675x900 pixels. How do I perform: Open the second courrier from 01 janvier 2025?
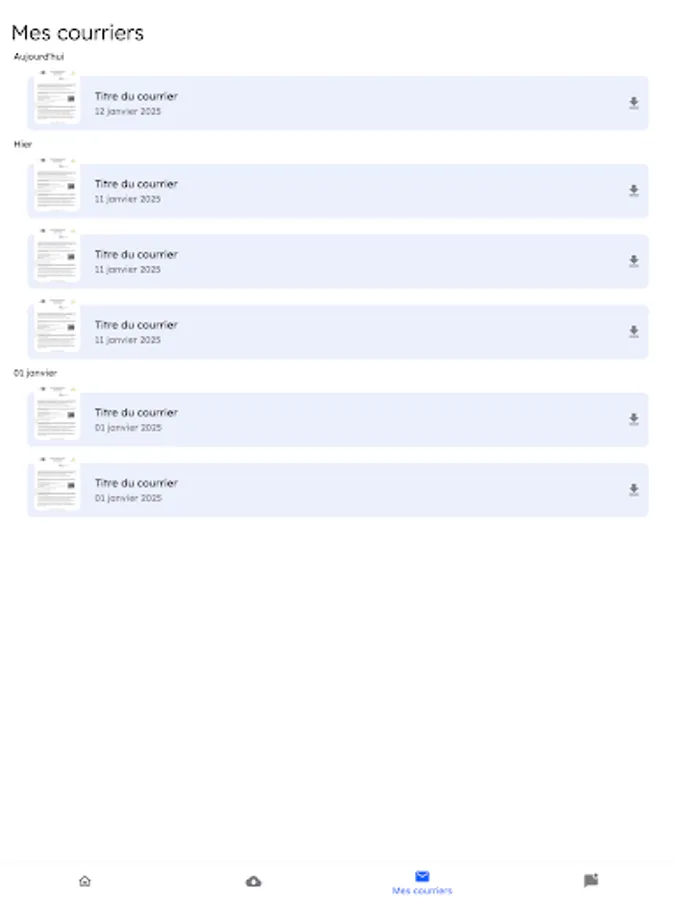click(x=300, y=490)
